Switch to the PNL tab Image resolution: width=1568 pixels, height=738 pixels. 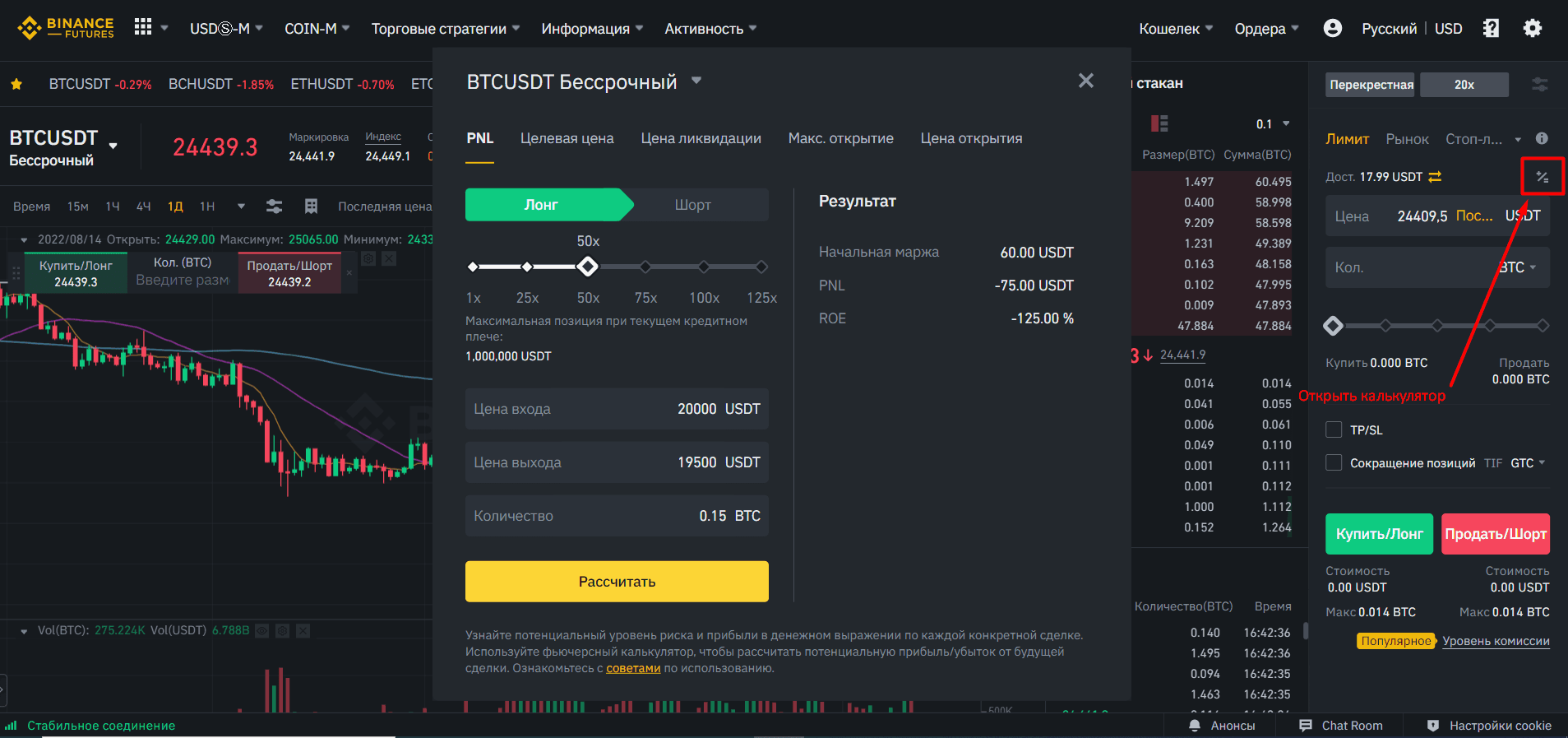pyautogui.click(x=480, y=138)
